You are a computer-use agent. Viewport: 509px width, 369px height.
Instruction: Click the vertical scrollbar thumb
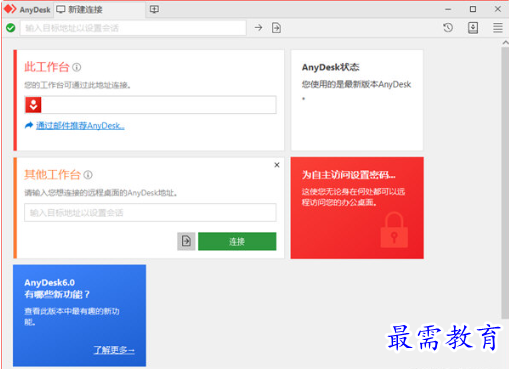point(505,183)
